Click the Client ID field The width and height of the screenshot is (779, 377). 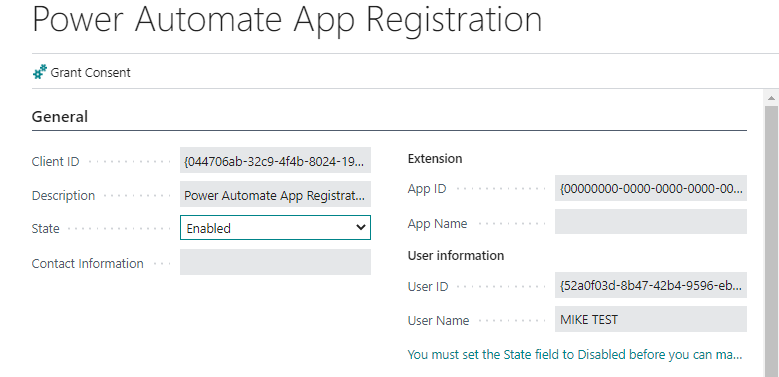275,160
